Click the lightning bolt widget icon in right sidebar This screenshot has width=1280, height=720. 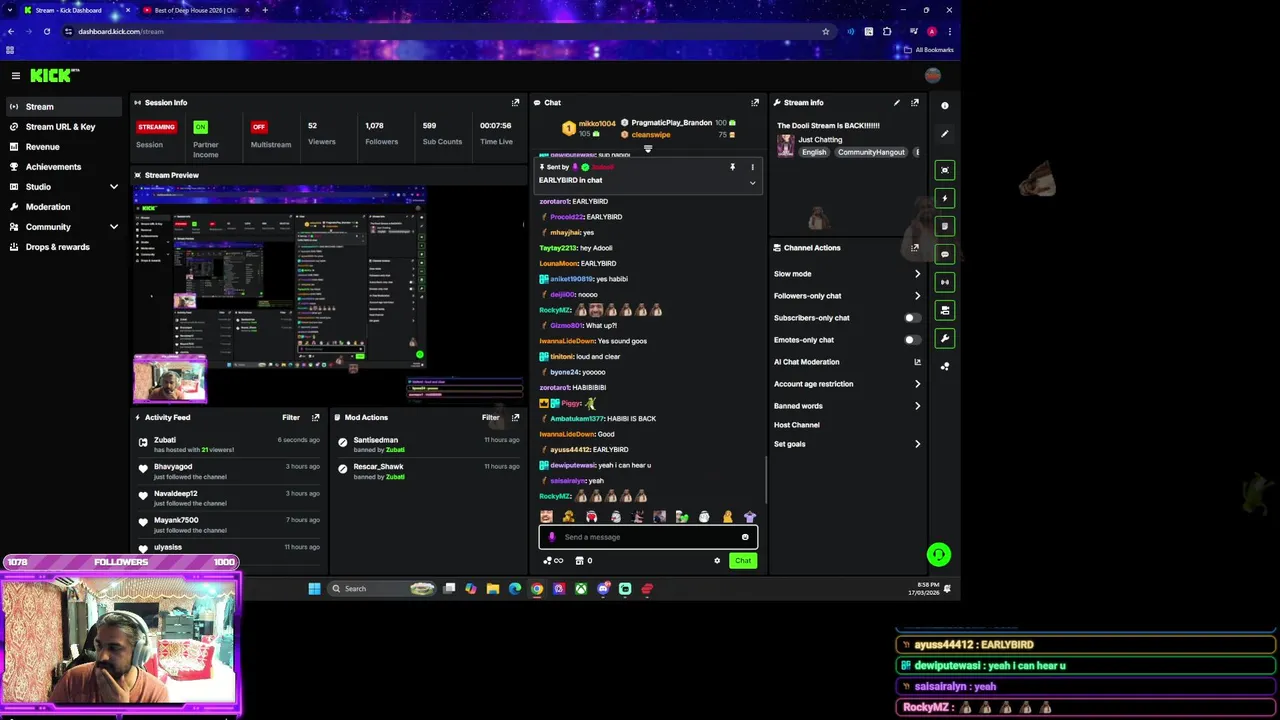tap(945, 198)
